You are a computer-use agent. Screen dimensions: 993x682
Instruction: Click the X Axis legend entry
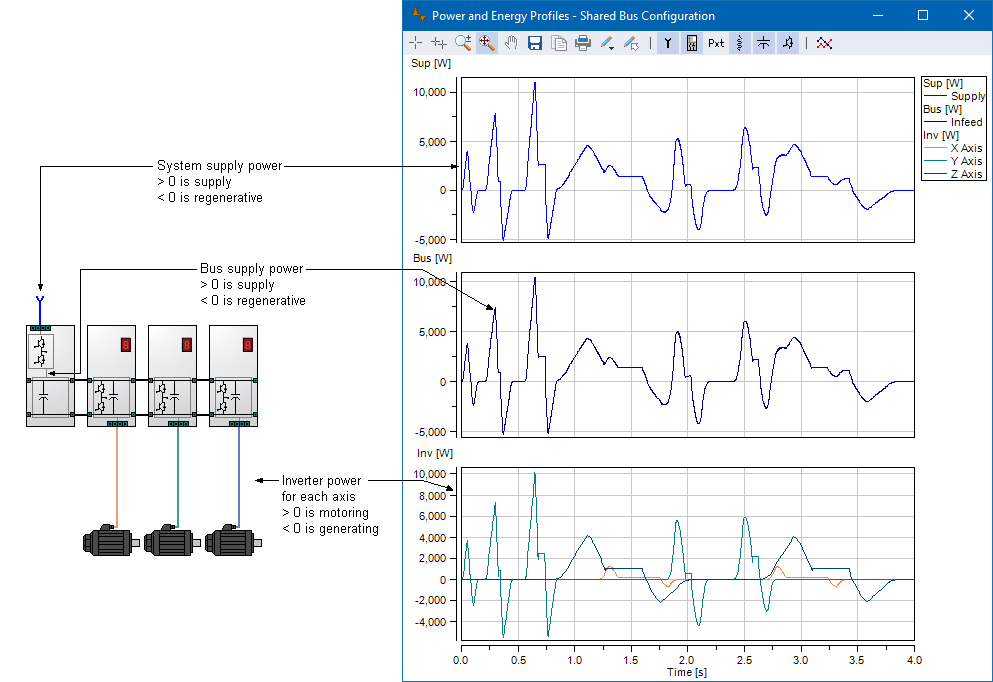pyautogui.click(x=965, y=148)
